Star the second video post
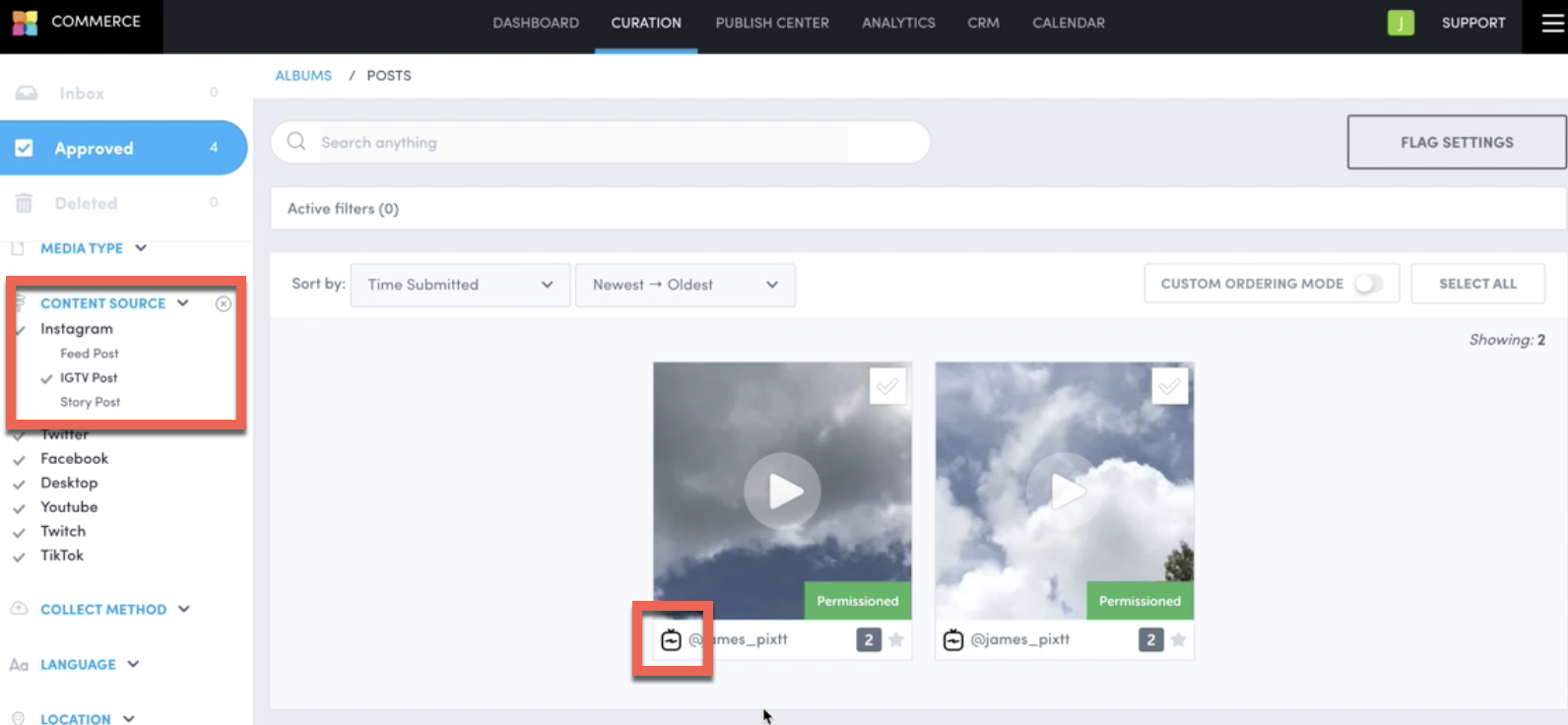 point(1178,640)
